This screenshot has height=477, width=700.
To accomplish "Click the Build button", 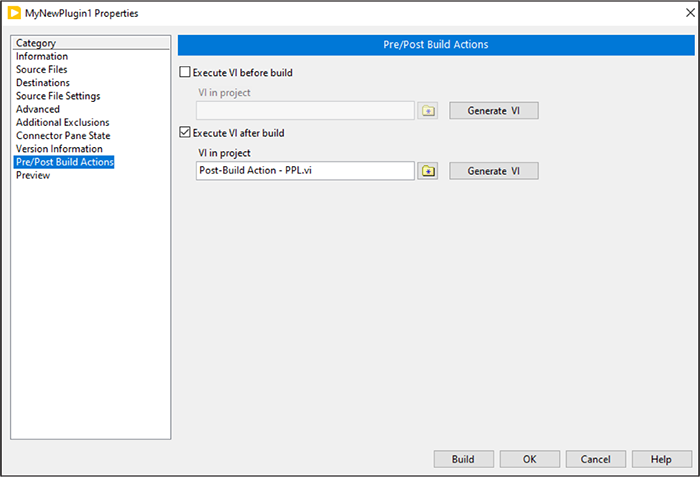I will coord(463,459).
